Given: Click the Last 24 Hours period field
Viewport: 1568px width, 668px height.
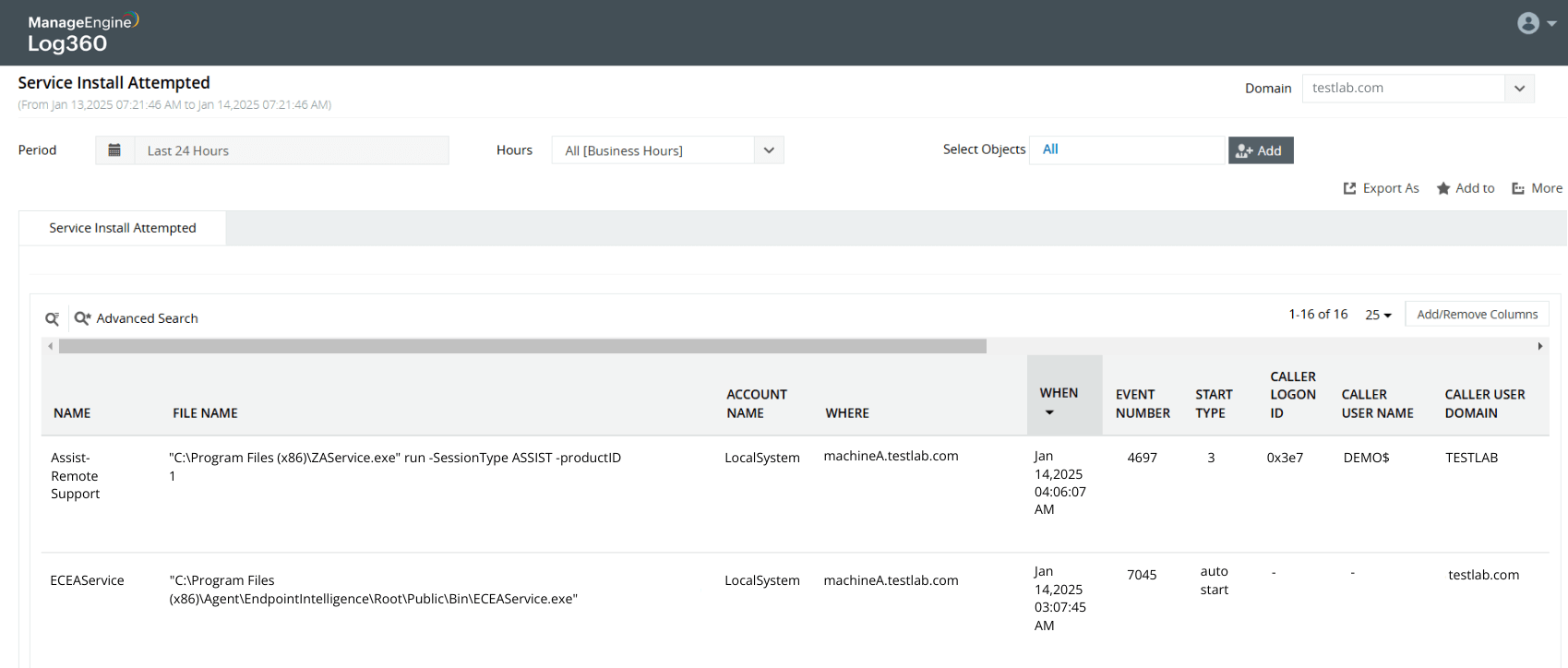Looking at the screenshot, I should (x=291, y=150).
